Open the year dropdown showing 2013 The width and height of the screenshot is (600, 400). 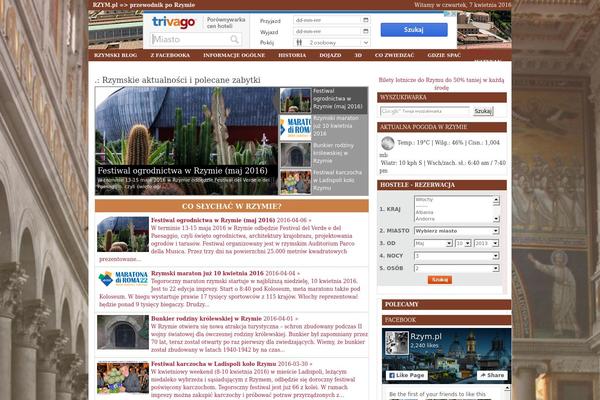[x=486, y=243]
